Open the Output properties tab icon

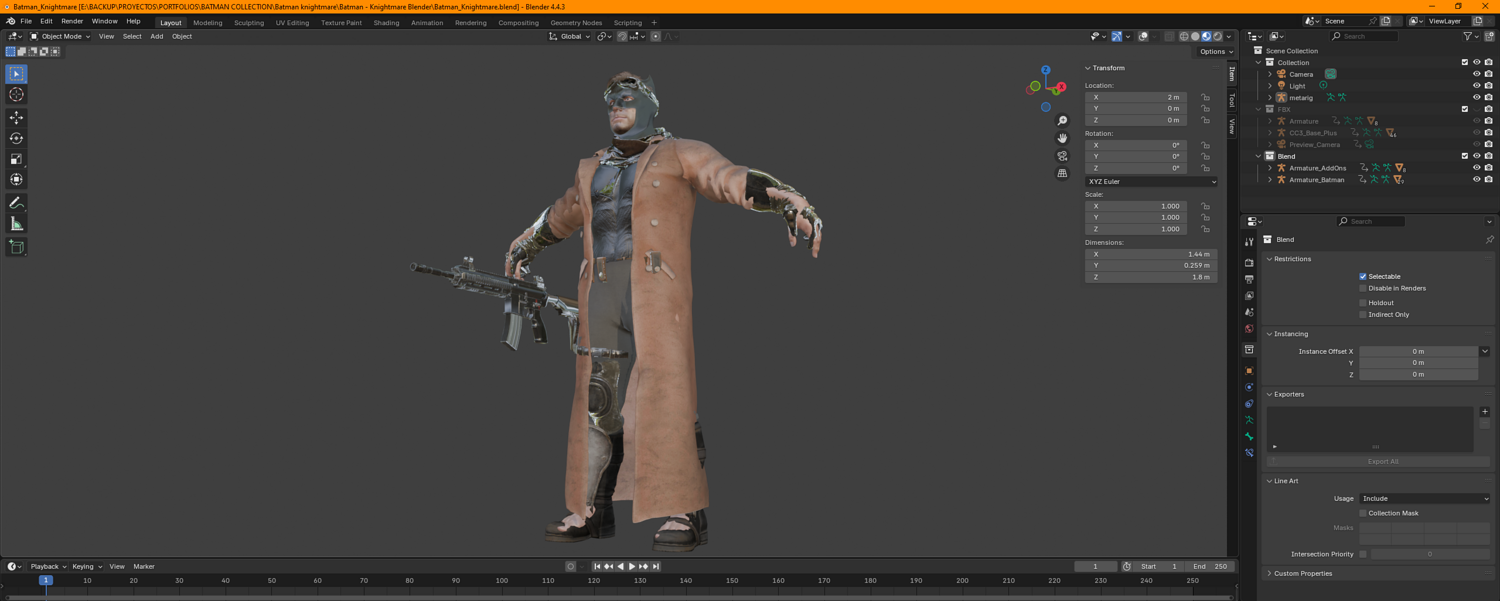[x=1249, y=279]
